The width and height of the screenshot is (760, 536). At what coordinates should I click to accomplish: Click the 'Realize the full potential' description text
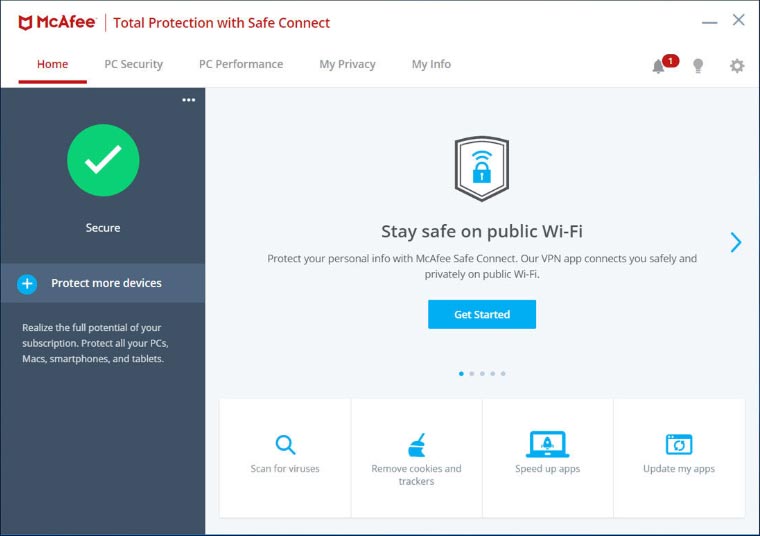95,343
